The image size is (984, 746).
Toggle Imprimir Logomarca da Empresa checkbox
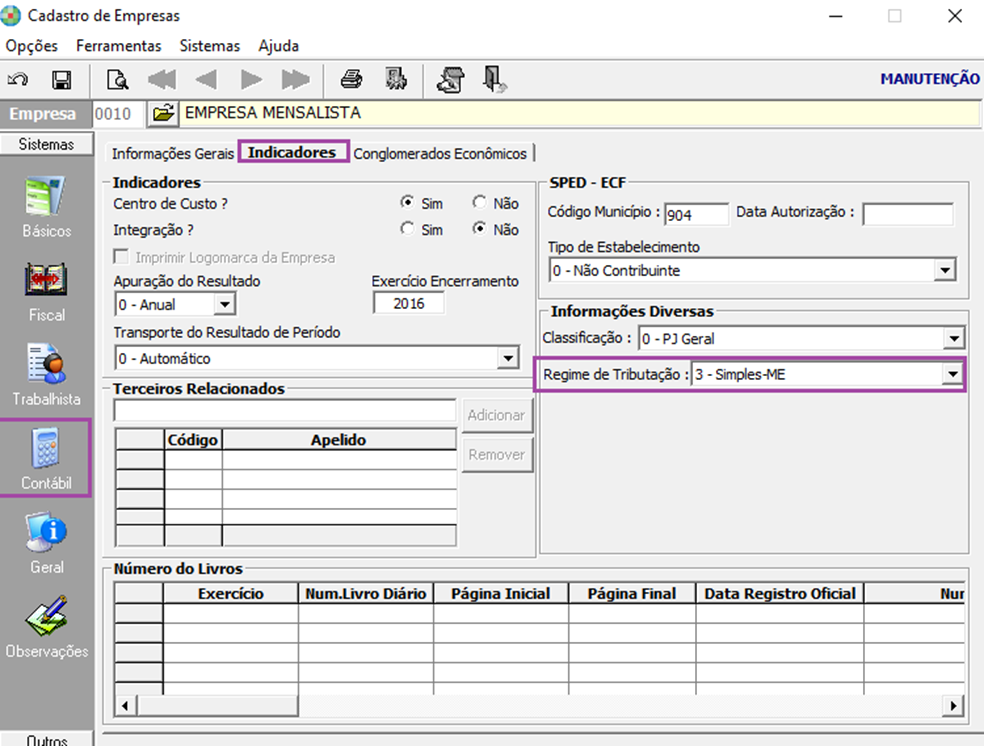pos(121,257)
